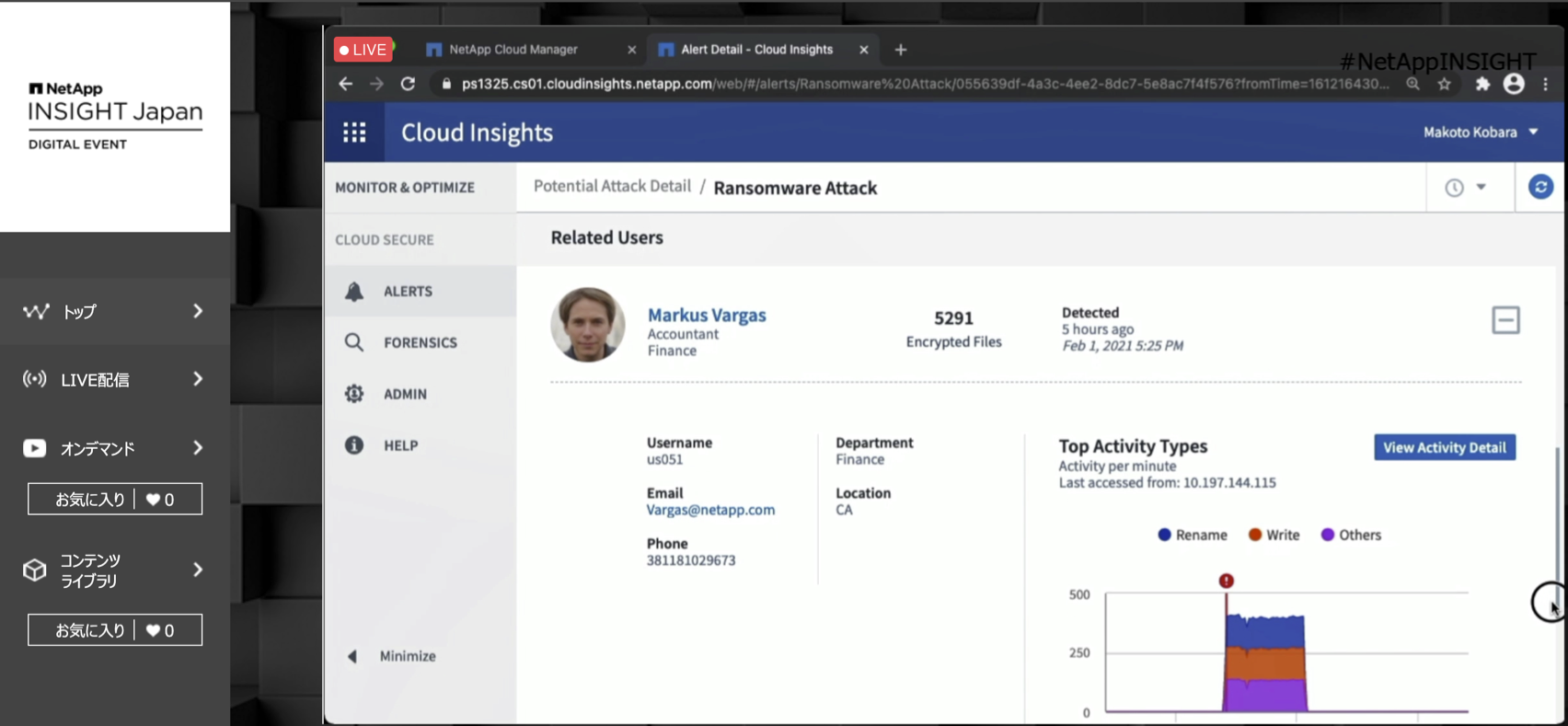Screen dimensions: 1568x726
Task: Expand the オンデマンド menu chevron
Action: 198,448
